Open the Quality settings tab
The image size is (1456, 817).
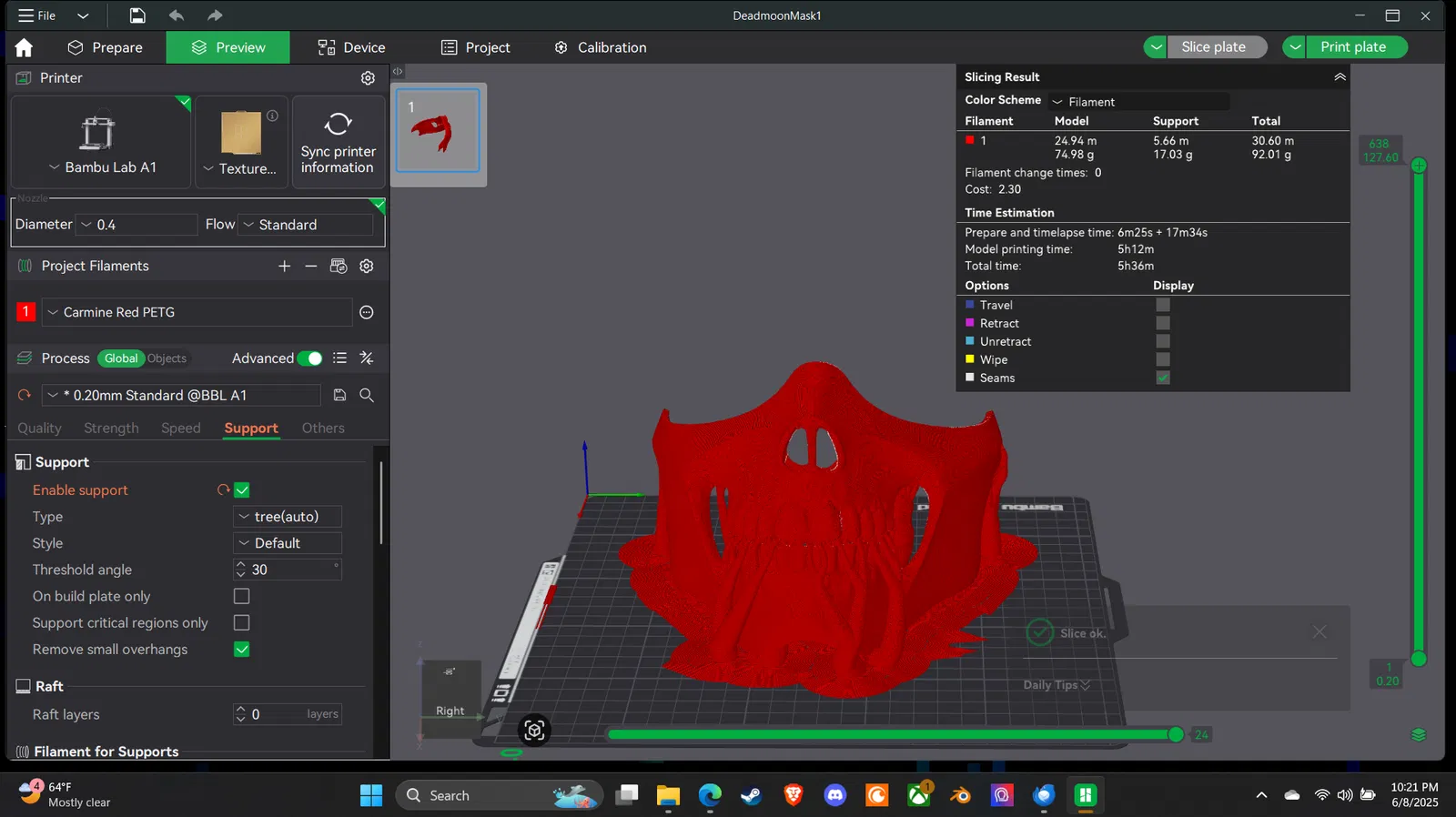click(39, 428)
